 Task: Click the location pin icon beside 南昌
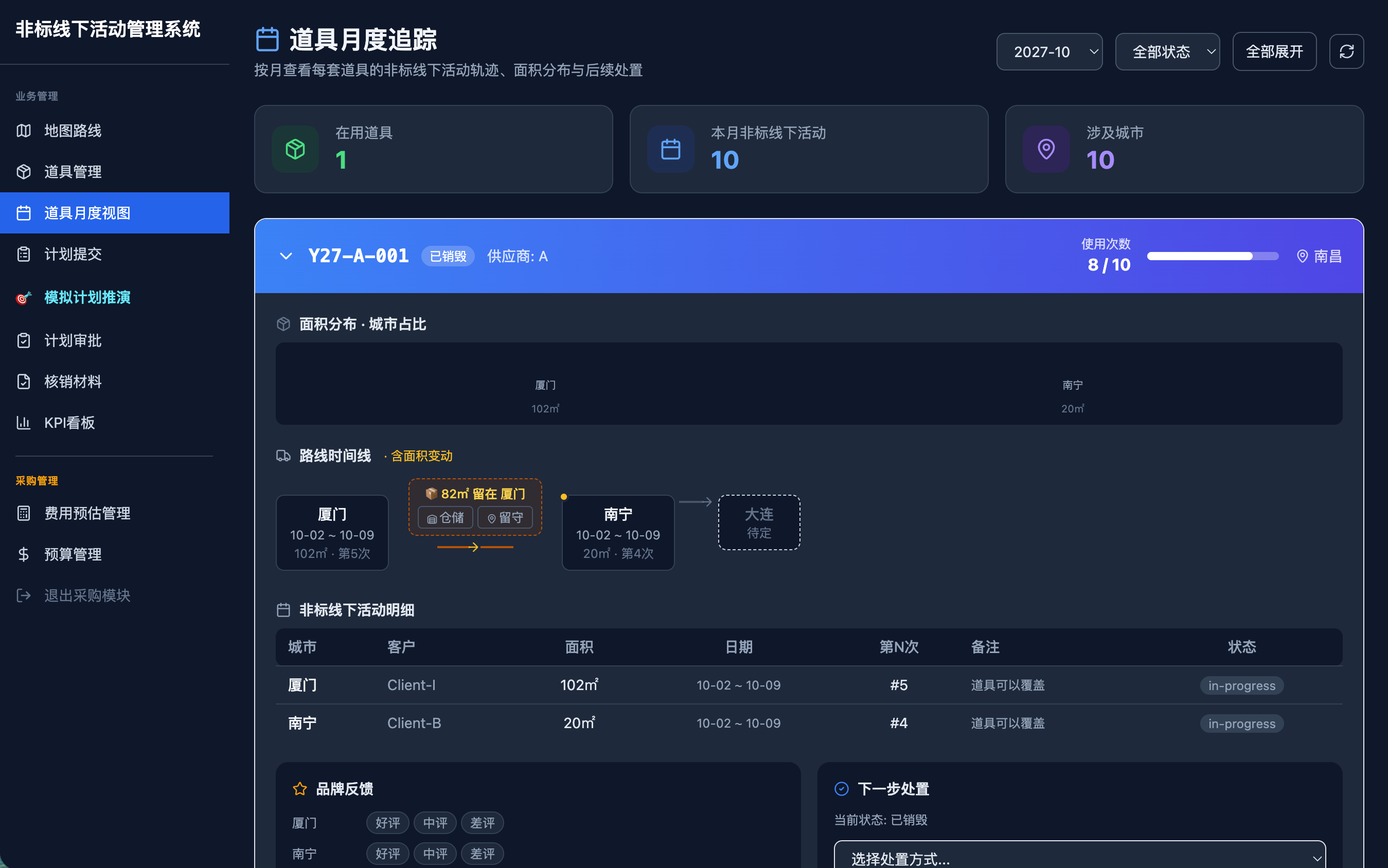click(x=1302, y=256)
